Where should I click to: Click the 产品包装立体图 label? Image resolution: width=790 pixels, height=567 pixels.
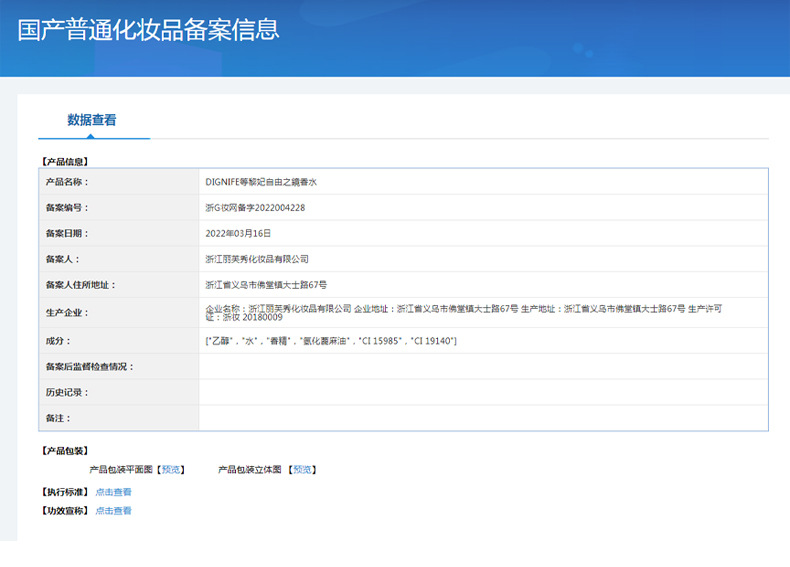click(249, 470)
